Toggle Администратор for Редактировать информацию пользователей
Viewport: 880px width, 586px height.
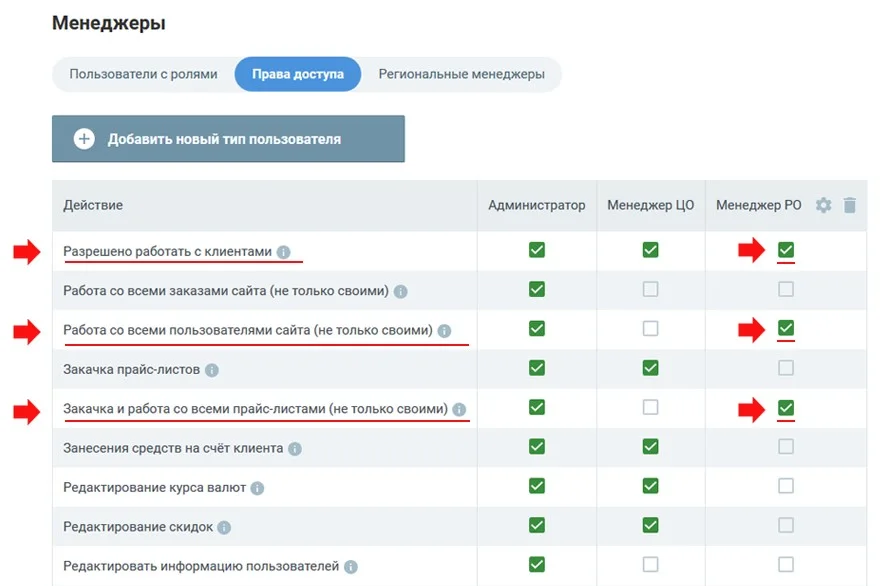click(x=537, y=564)
